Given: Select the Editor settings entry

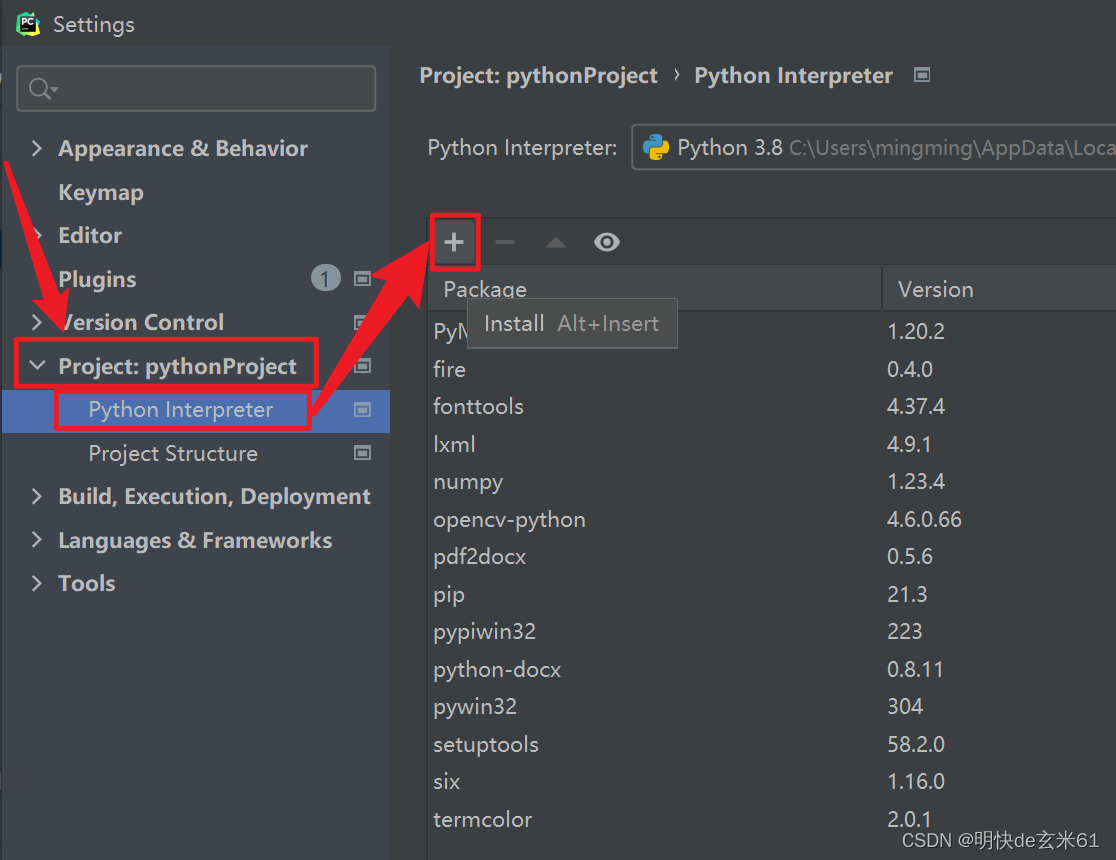Looking at the screenshot, I should (x=89, y=235).
